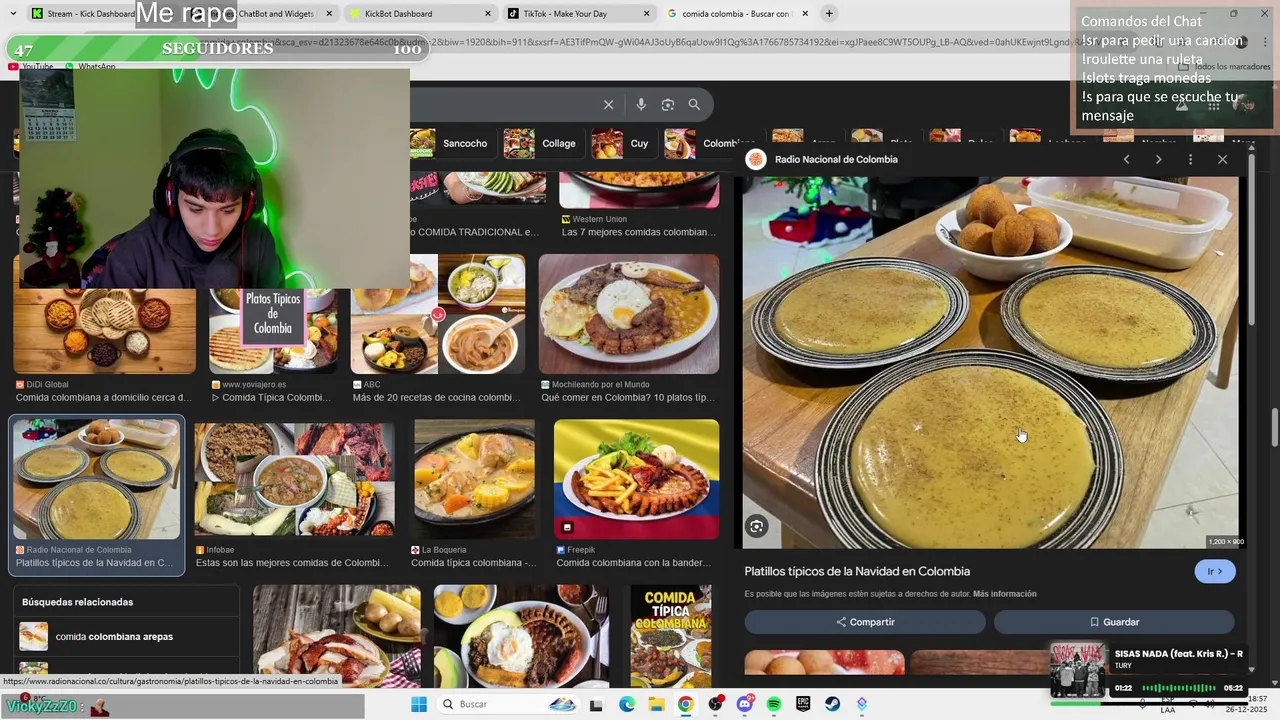Go to next image in preview panel
Image resolution: width=1280 pixels, height=720 pixels.
point(1158,160)
